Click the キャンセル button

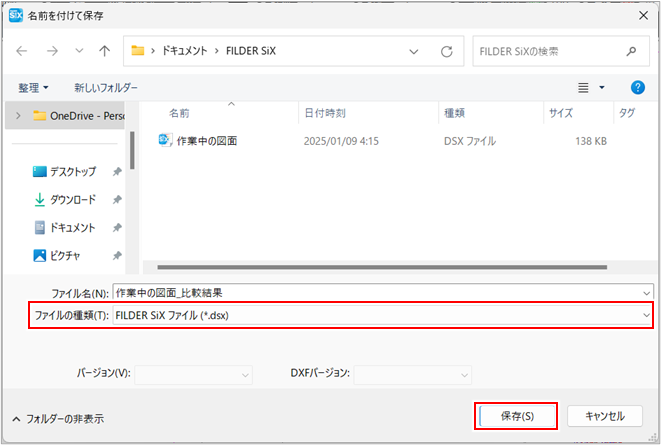(x=604, y=416)
